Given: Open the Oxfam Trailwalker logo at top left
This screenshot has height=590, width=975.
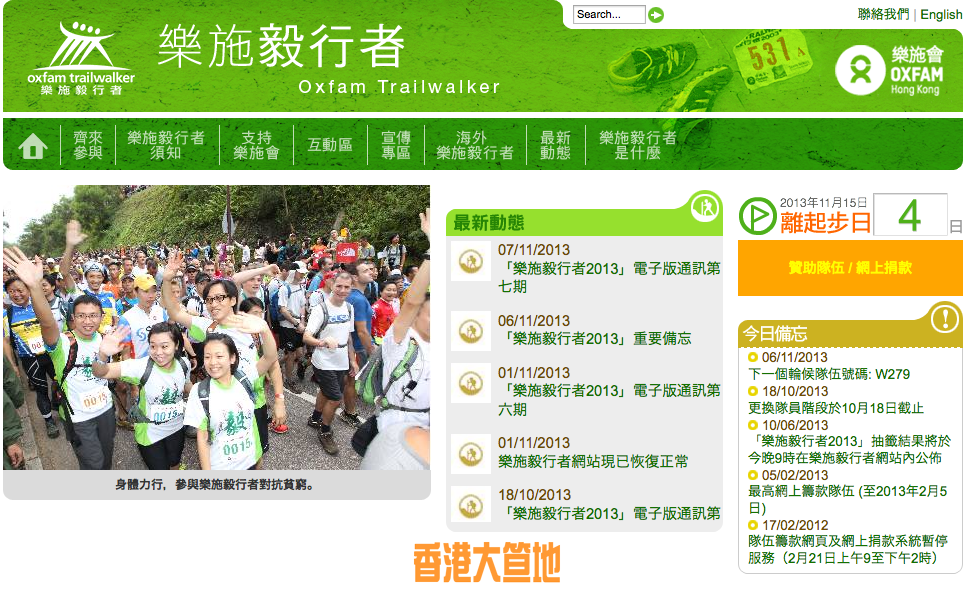Looking at the screenshot, I should click(81, 58).
